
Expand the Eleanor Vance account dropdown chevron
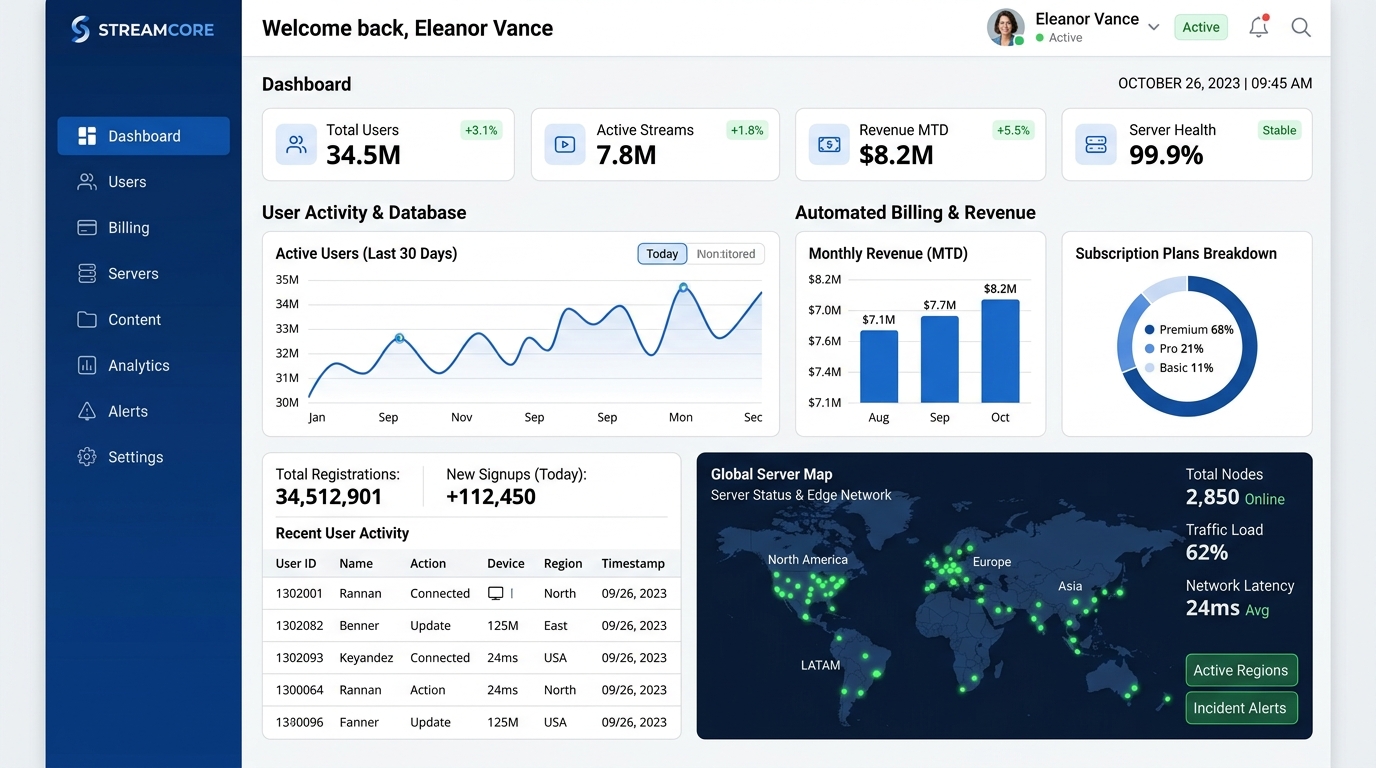(x=1154, y=27)
